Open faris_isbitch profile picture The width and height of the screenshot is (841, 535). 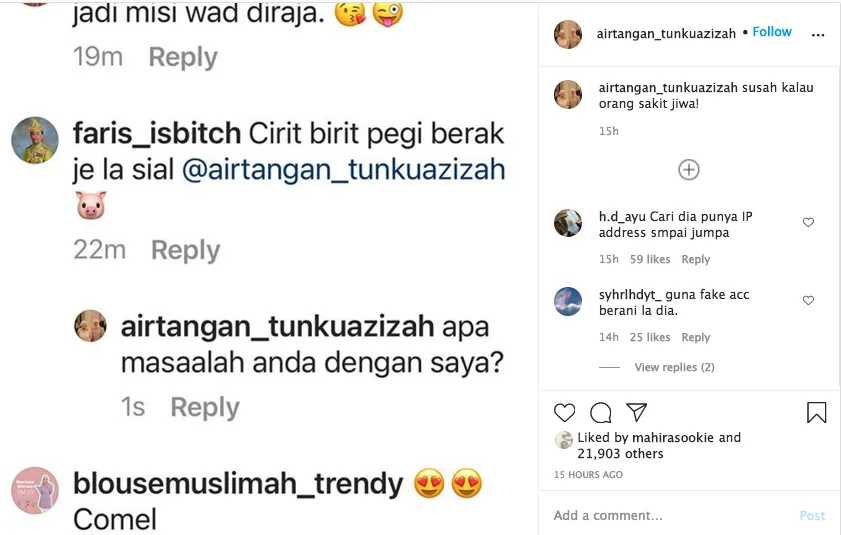click(x=35, y=140)
